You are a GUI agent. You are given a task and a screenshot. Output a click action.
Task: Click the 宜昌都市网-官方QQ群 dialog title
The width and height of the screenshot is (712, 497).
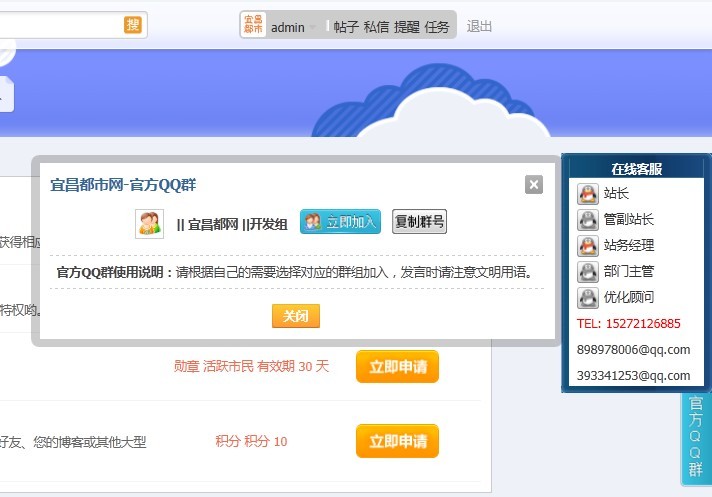click(x=123, y=185)
